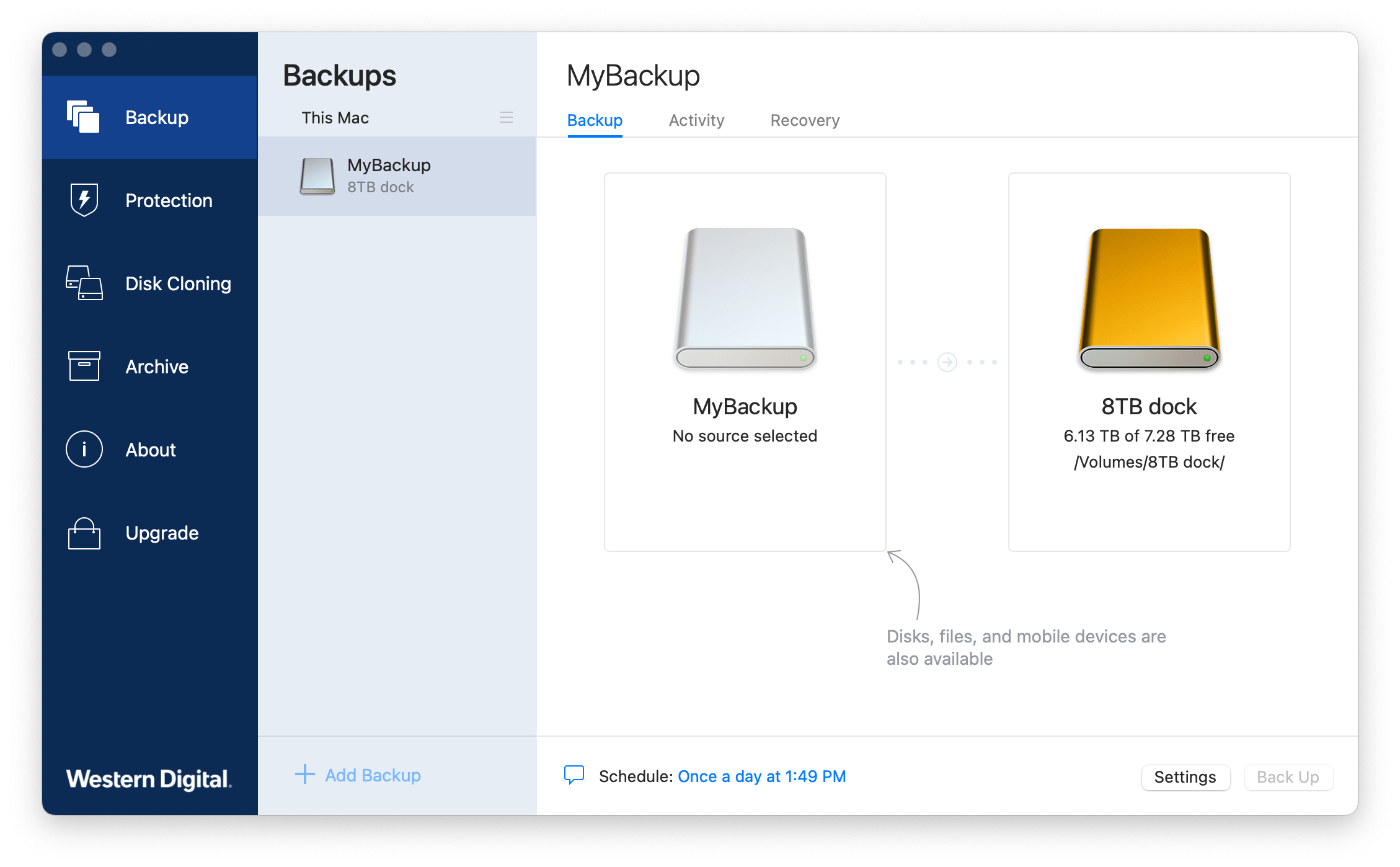Open schedule link Once a day at 1:49 PM
Viewport: 1400px width, 867px height.
click(761, 776)
